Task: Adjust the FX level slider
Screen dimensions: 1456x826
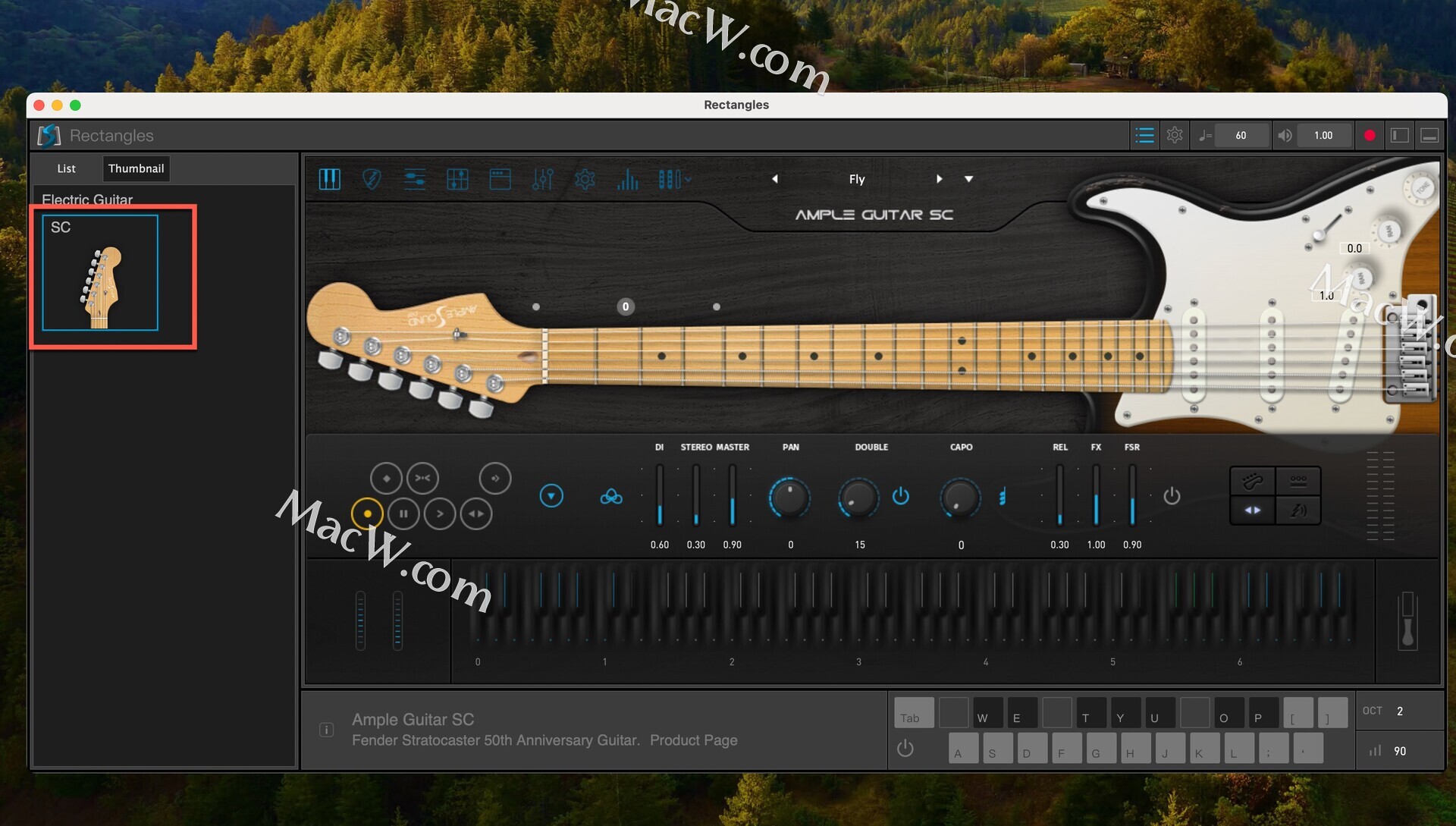Action: [x=1096, y=495]
